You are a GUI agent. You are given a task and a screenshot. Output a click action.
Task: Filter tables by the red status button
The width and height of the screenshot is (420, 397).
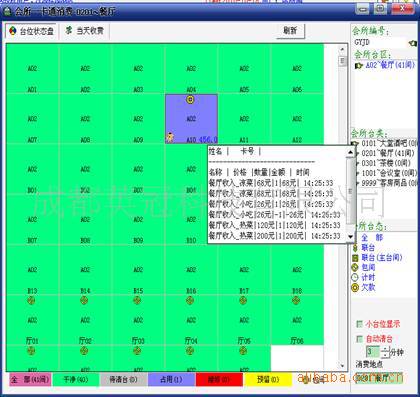219,379
